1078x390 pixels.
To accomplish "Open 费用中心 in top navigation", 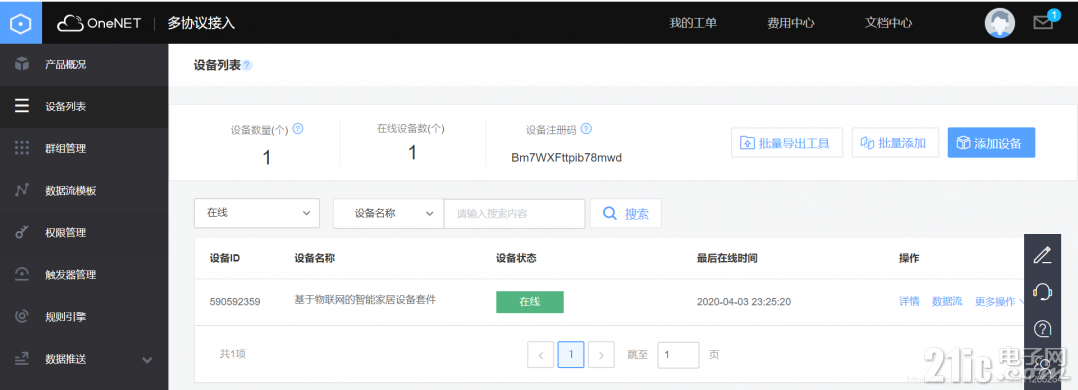I will coord(791,23).
